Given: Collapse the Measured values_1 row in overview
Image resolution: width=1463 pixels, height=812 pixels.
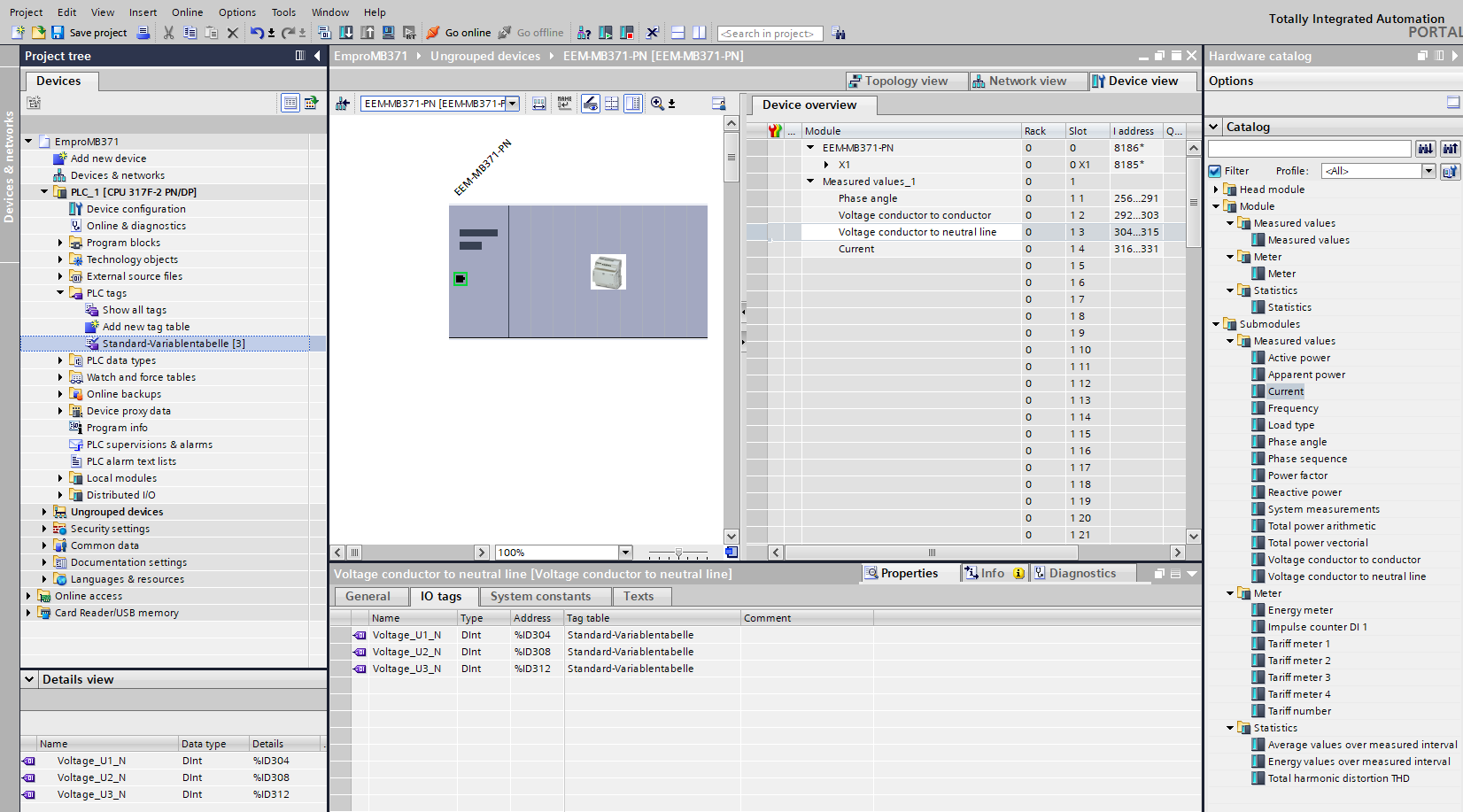Looking at the screenshot, I should tap(810, 182).
